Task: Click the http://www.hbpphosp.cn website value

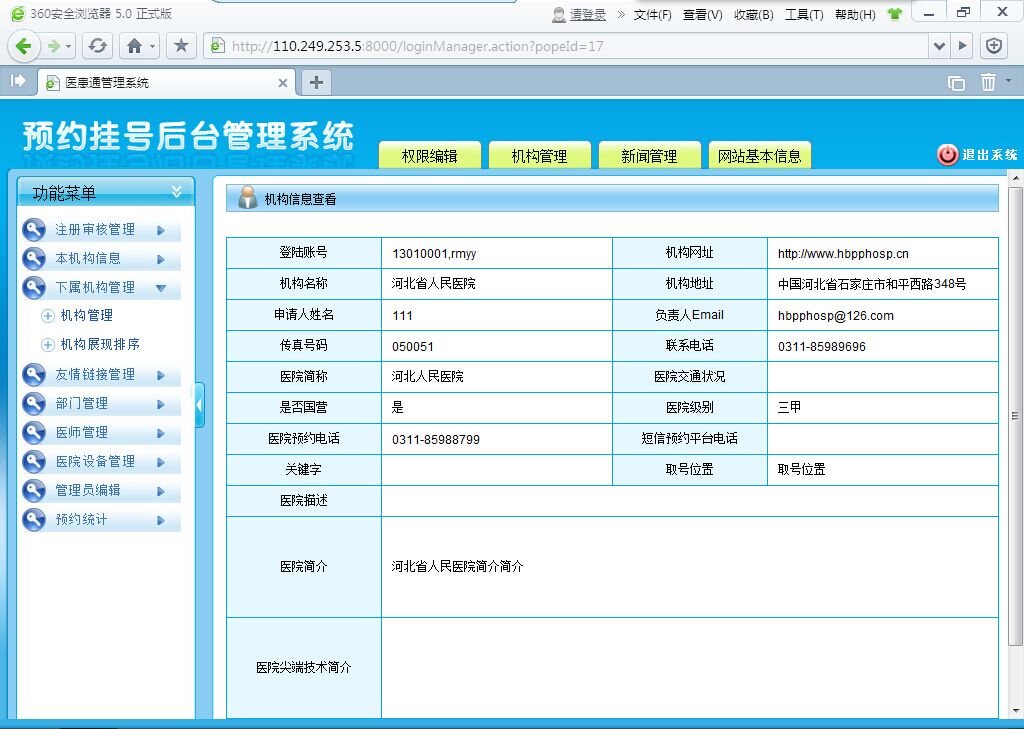Action: pyautogui.click(x=843, y=253)
